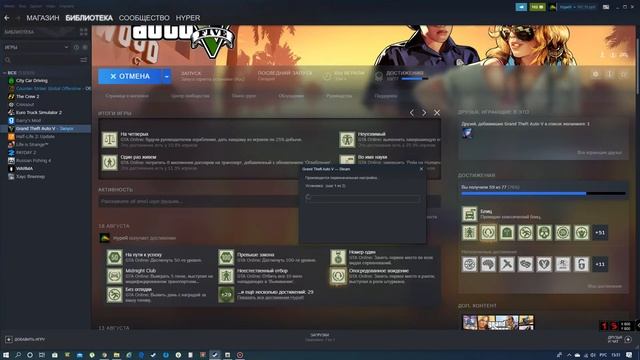The image size is (640, 360).
Task: Go back with the arrow beside МАГАЗИН
Action: pyautogui.click(x=7, y=18)
